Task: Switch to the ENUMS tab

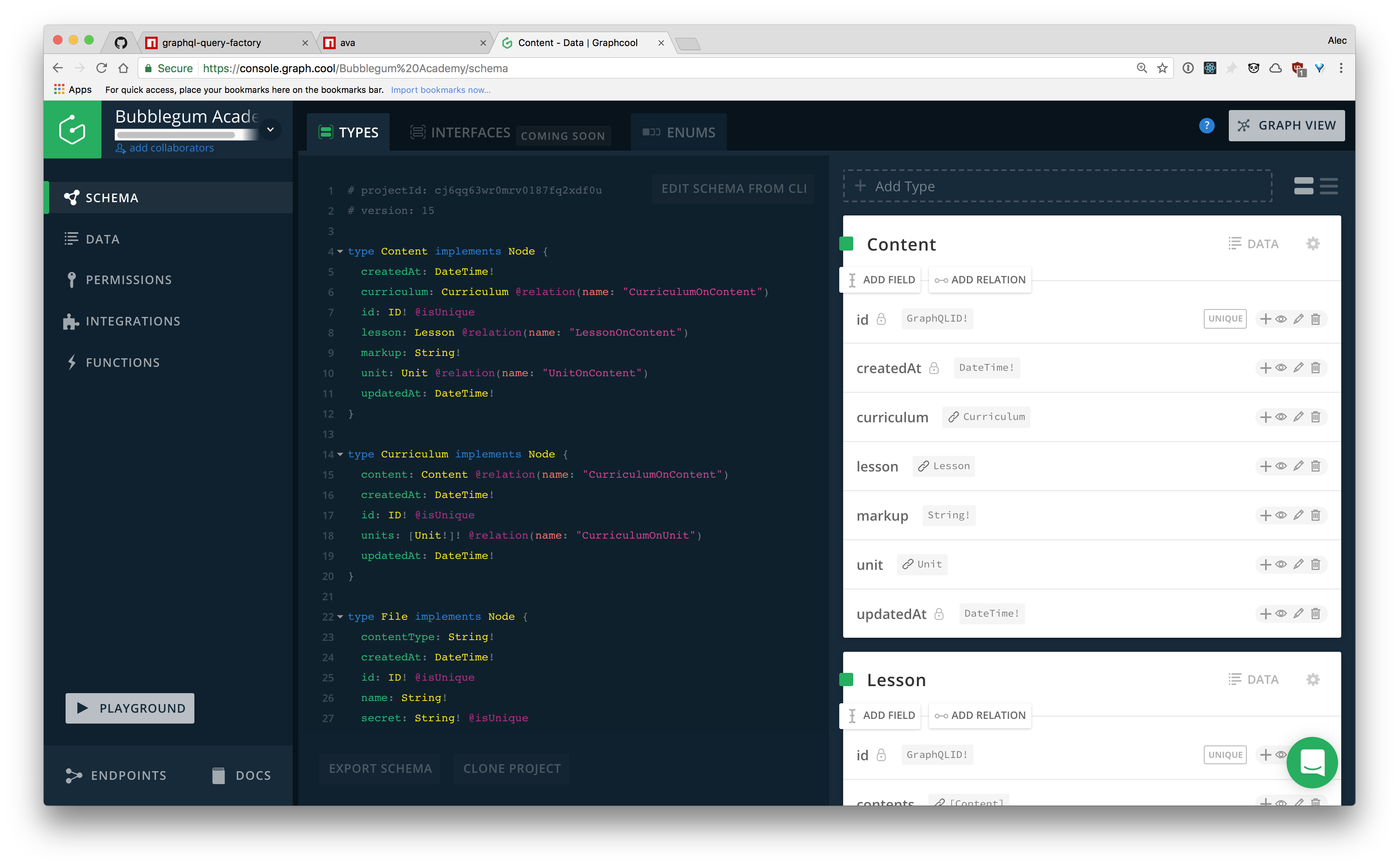Action: click(x=678, y=133)
